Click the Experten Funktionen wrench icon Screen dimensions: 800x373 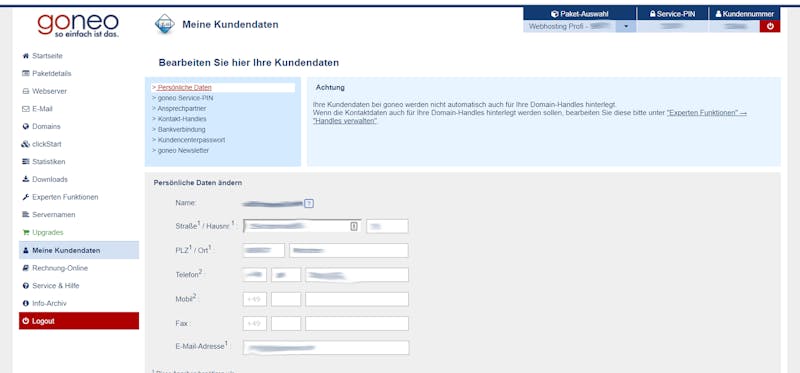[26, 197]
